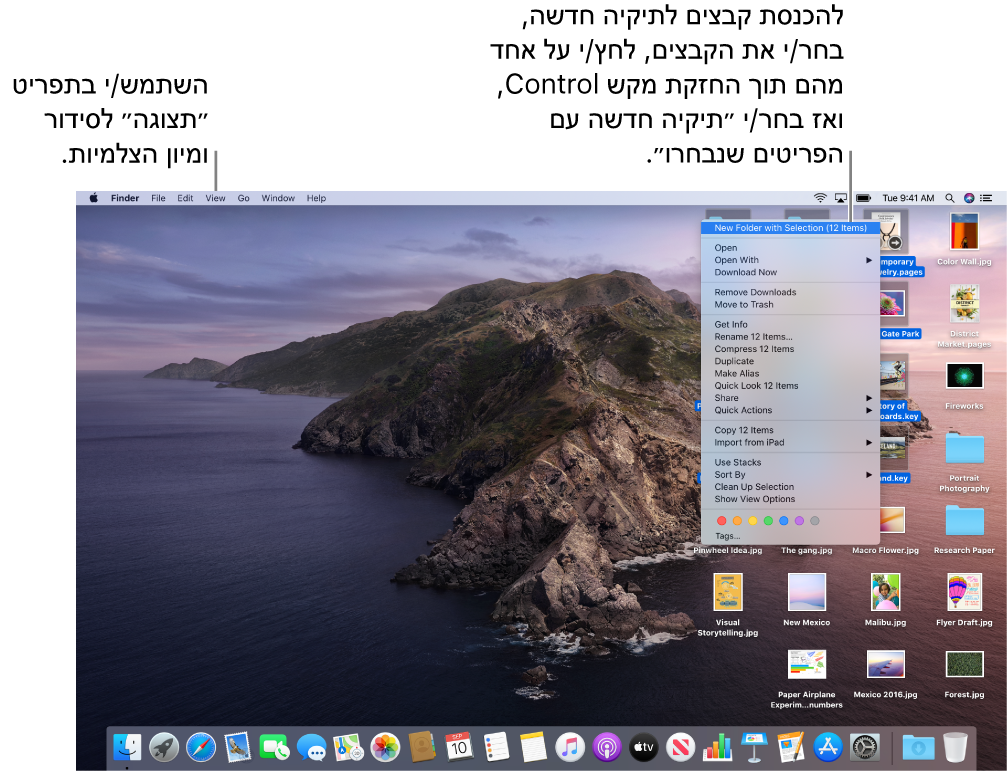Open the Go menu
1008x771 pixels.
[244, 198]
